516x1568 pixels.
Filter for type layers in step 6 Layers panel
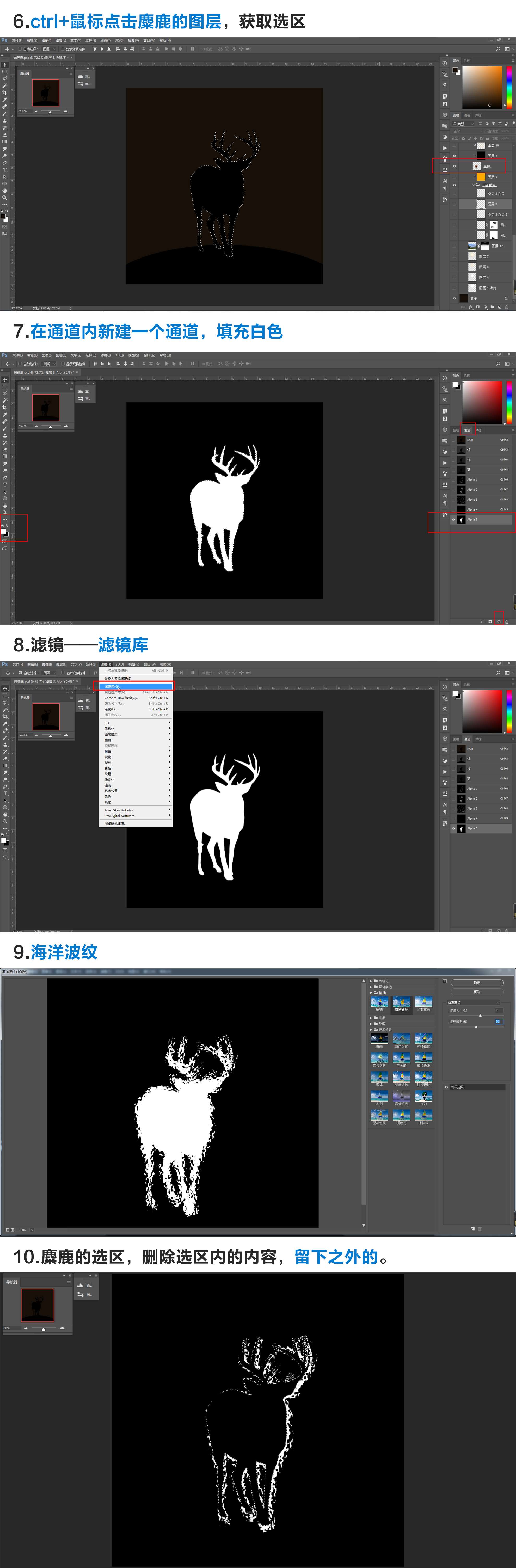point(494,124)
